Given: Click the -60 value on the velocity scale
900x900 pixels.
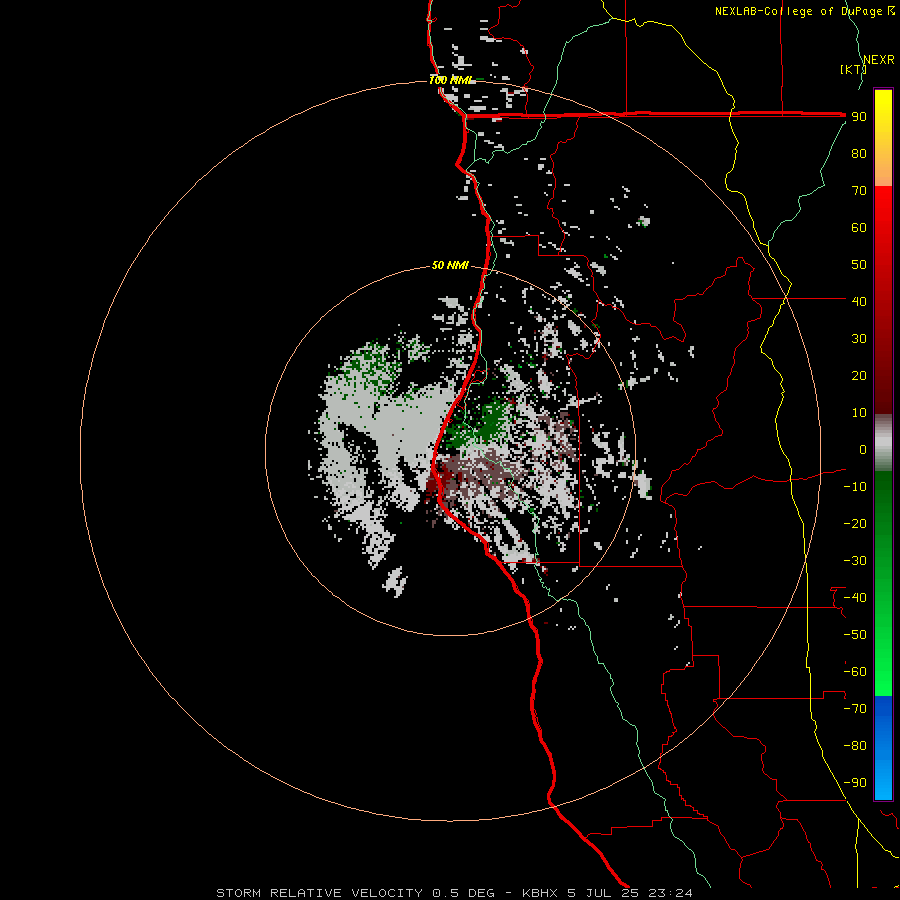Looking at the screenshot, I should click(x=855, y=672).
